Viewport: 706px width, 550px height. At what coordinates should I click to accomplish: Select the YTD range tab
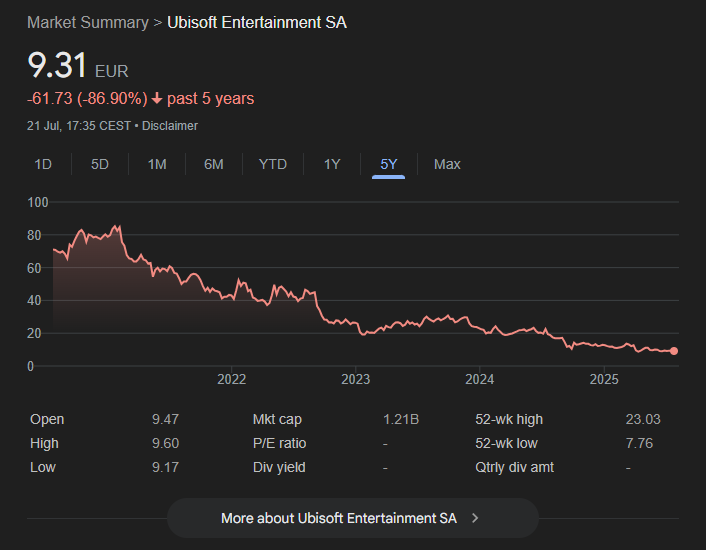273,164
